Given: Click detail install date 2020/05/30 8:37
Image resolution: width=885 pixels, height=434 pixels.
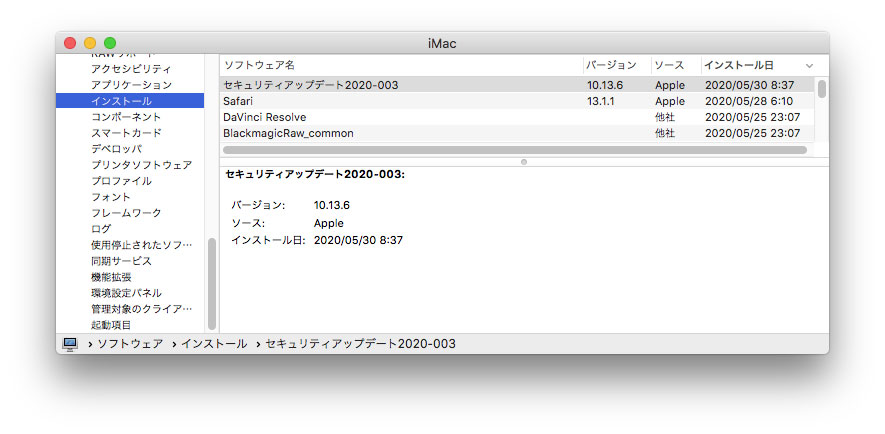Looking at the screenshot, I should click(x=358, y=240).
